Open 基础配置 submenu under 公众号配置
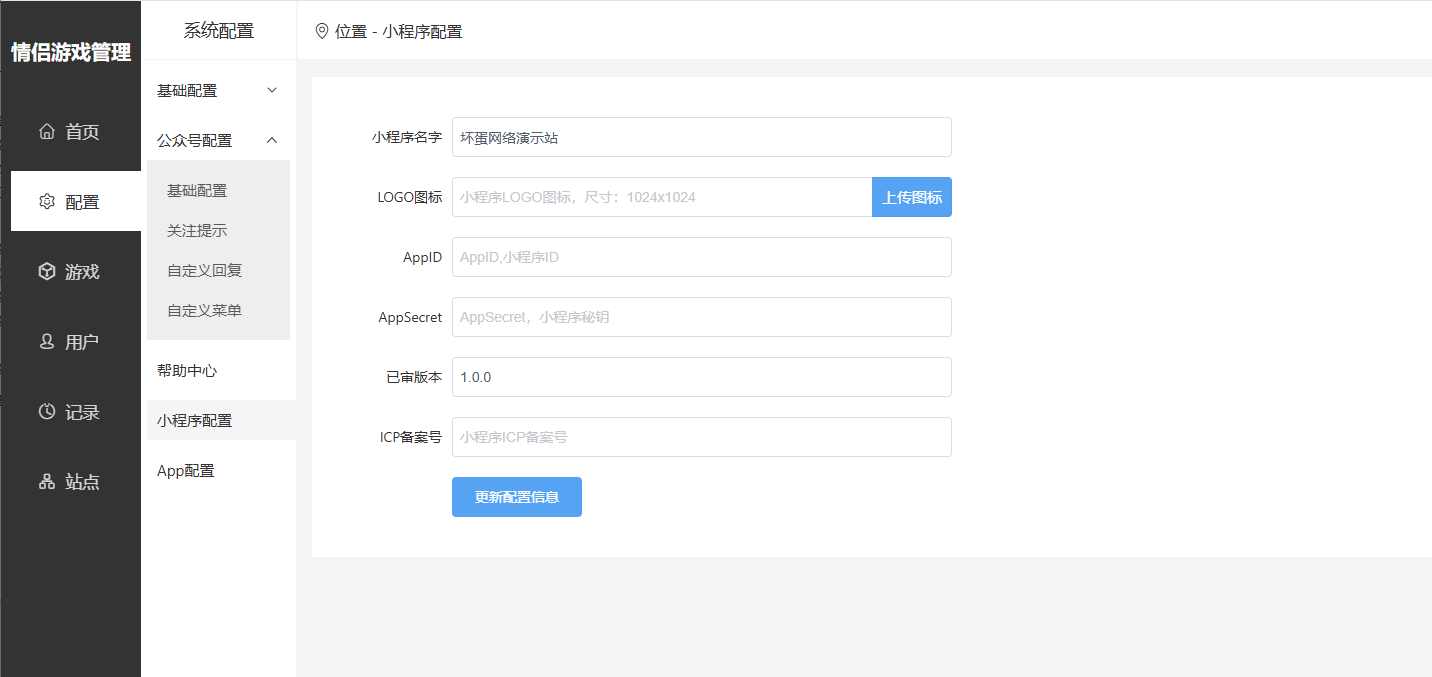 (x=218, y=190)
